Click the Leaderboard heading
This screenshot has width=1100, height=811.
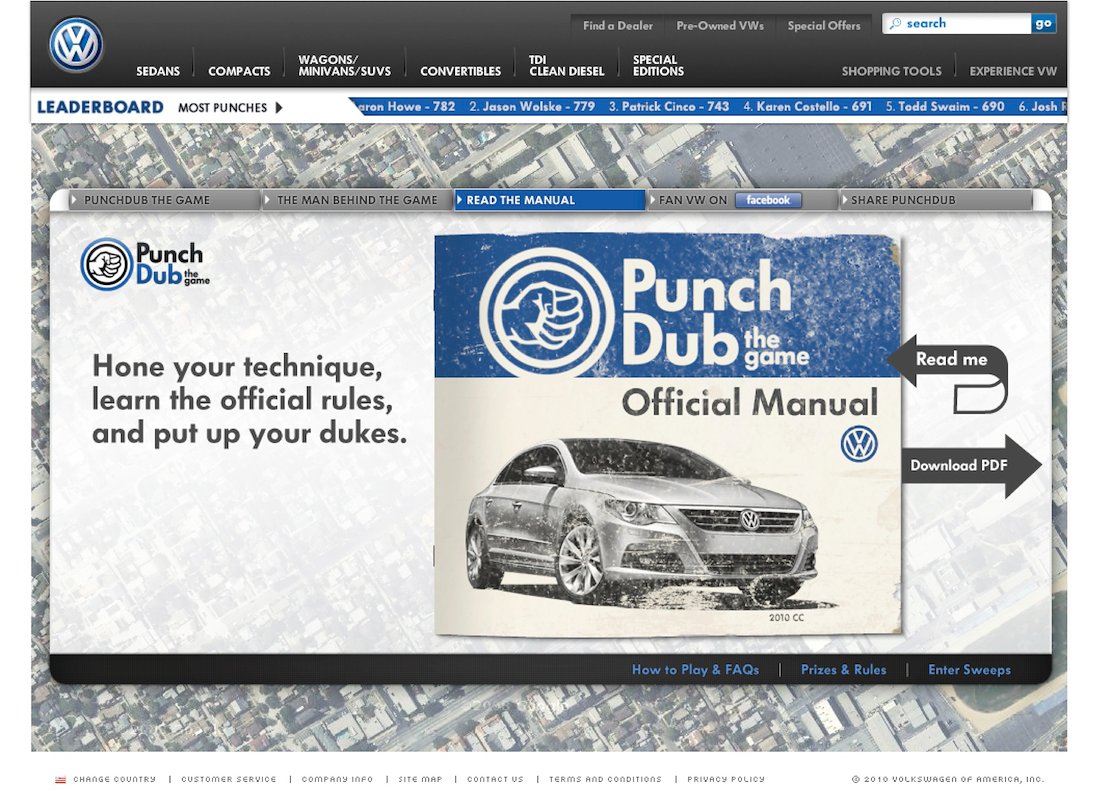tap(100, 107)
